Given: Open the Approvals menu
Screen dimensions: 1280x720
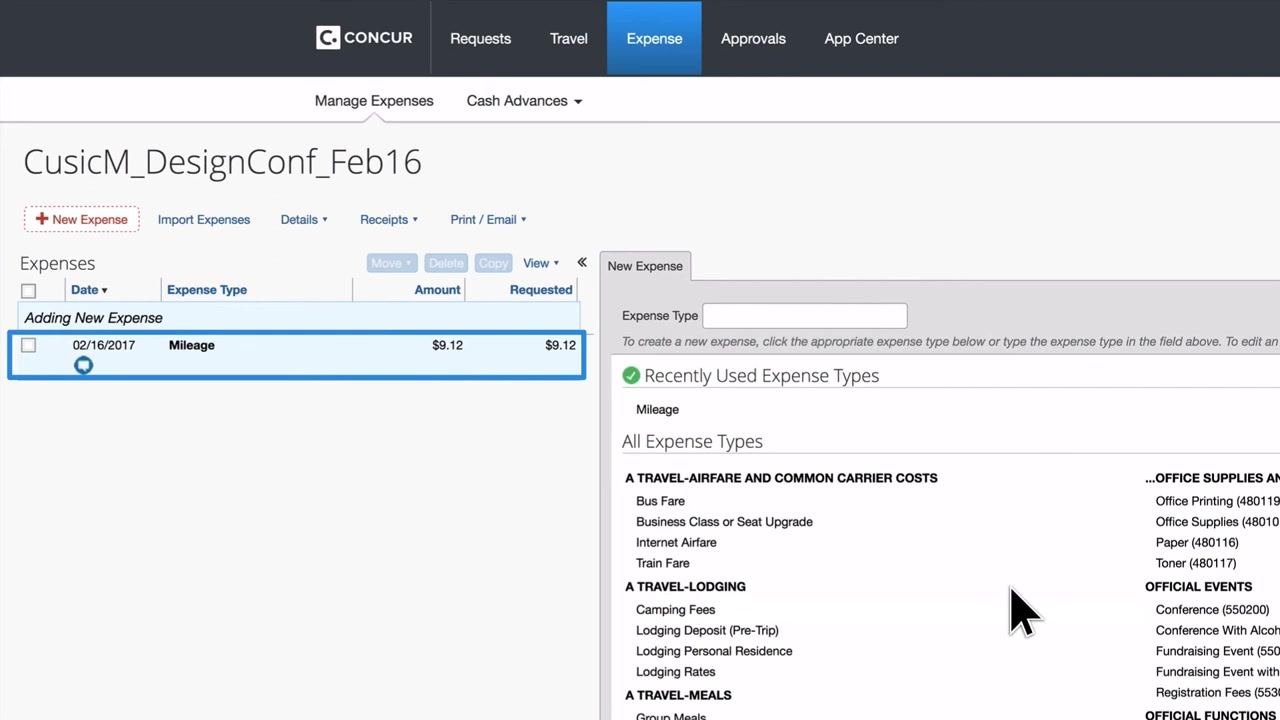Looking at the screenshot, I should (753, 38).
